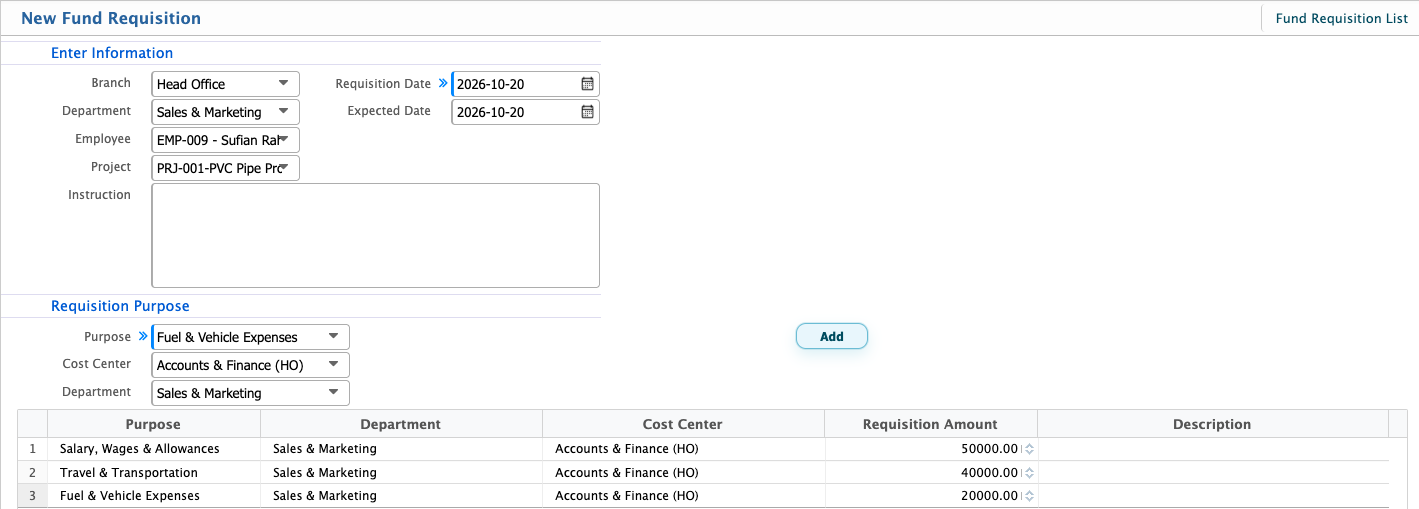Screen dimensions: 1419x509
Task: Select Fuel & Vehicle Expenses cell in row 3
Action: [153, 495]
